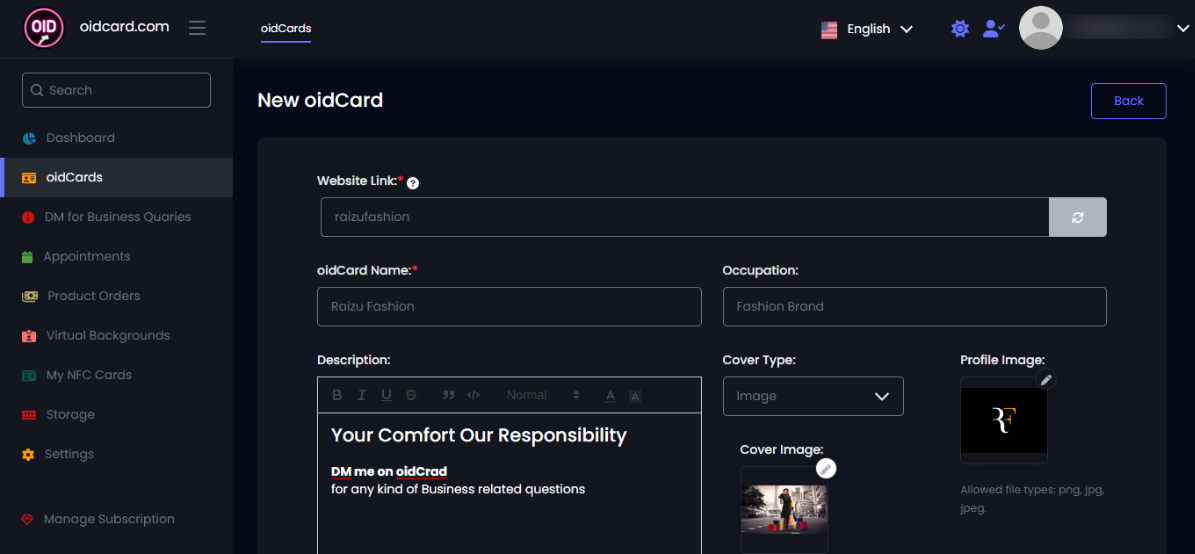Insert a blockquote using the quote icon
Viewport: 1195px width, 554px height.
[449, 395]
